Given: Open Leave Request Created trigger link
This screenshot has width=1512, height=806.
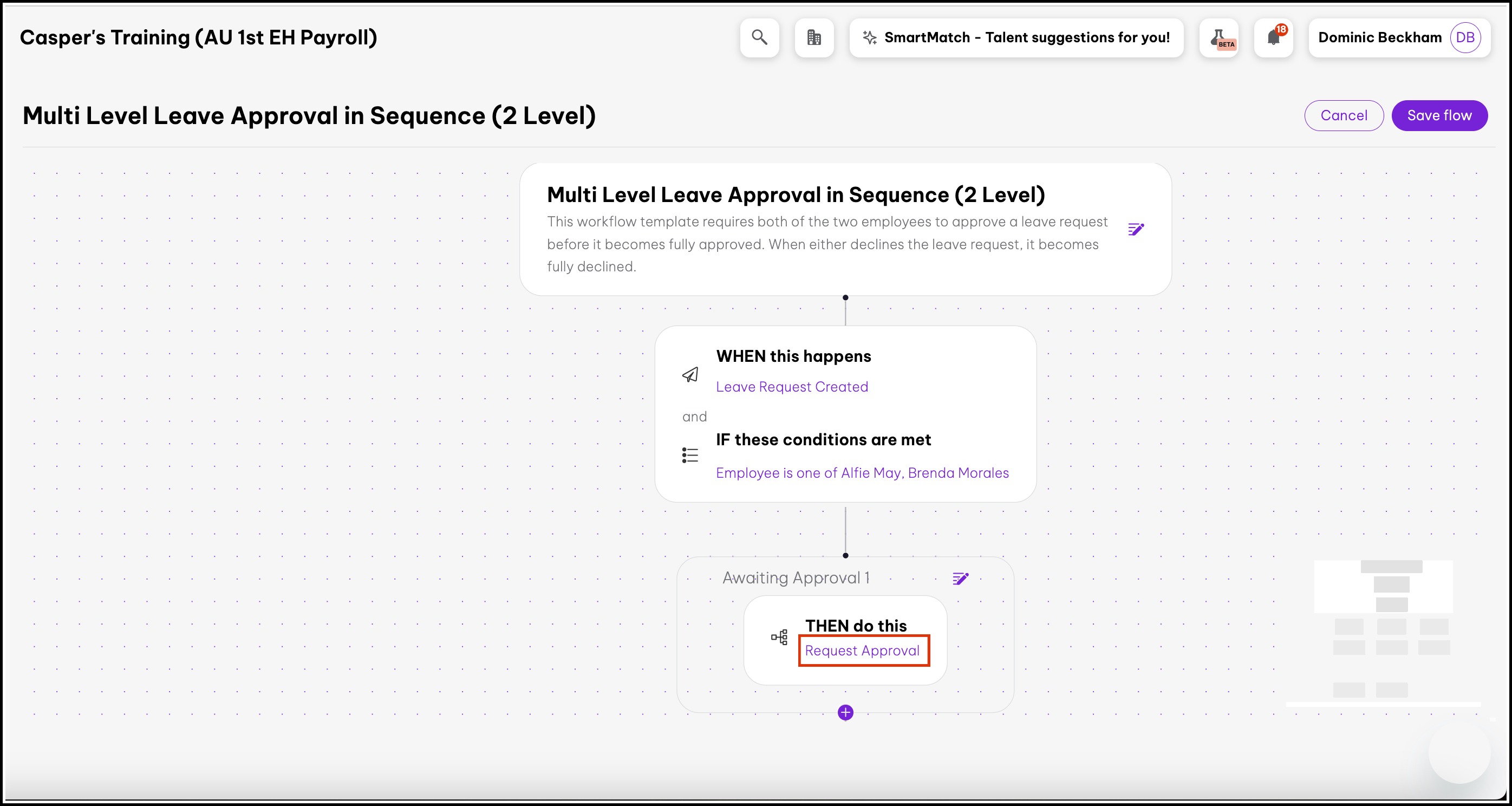Looking at the screenshot, I should [792, 387].
